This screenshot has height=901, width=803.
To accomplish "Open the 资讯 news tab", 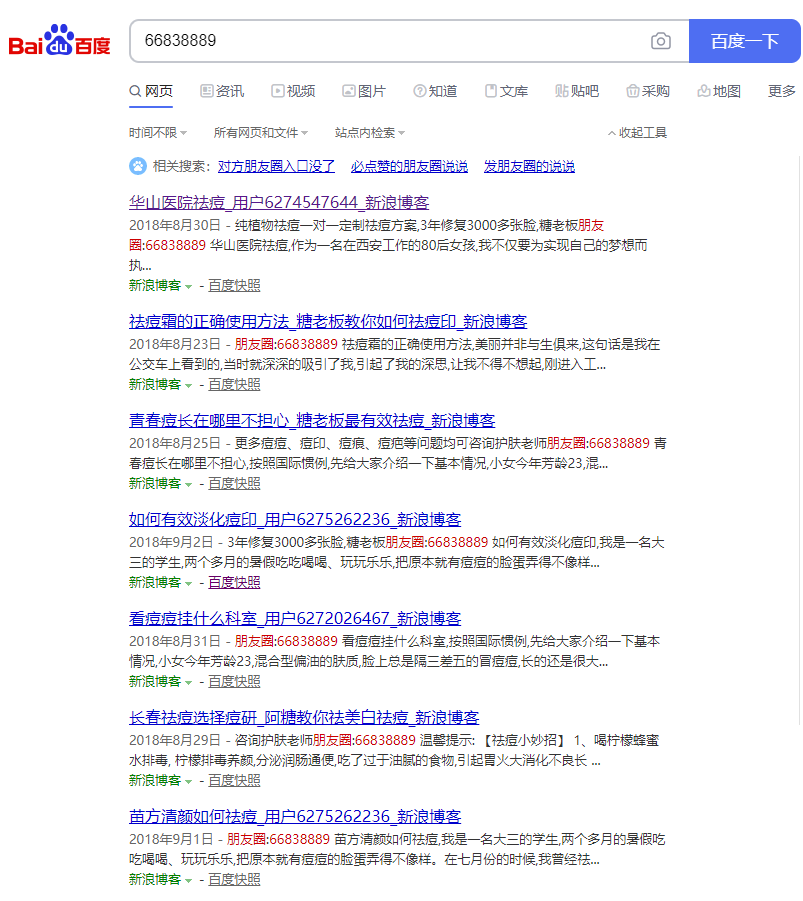I will [x=221, y=91].
